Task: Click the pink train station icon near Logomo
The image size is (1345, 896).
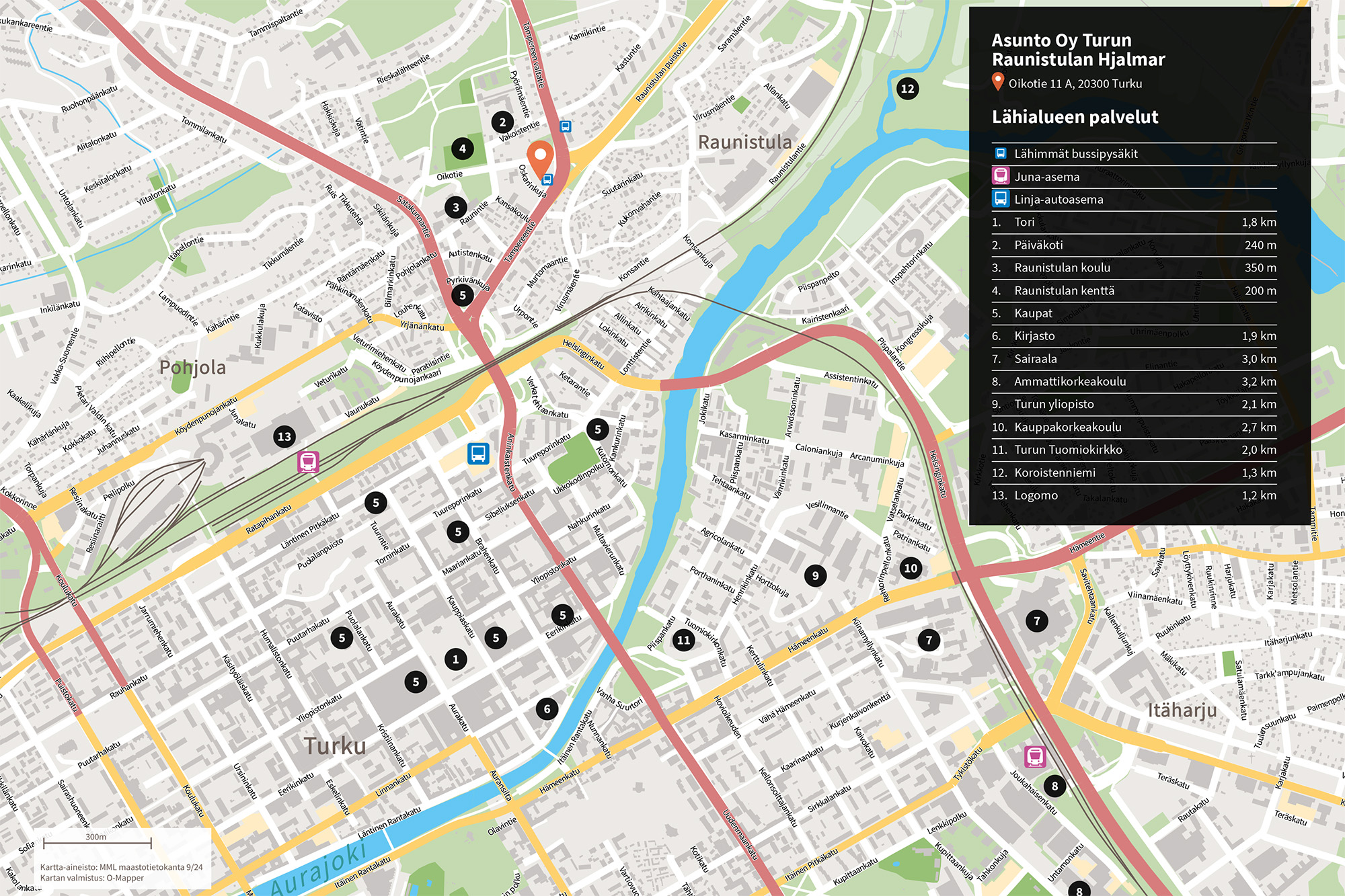Action: coord(308,462)
